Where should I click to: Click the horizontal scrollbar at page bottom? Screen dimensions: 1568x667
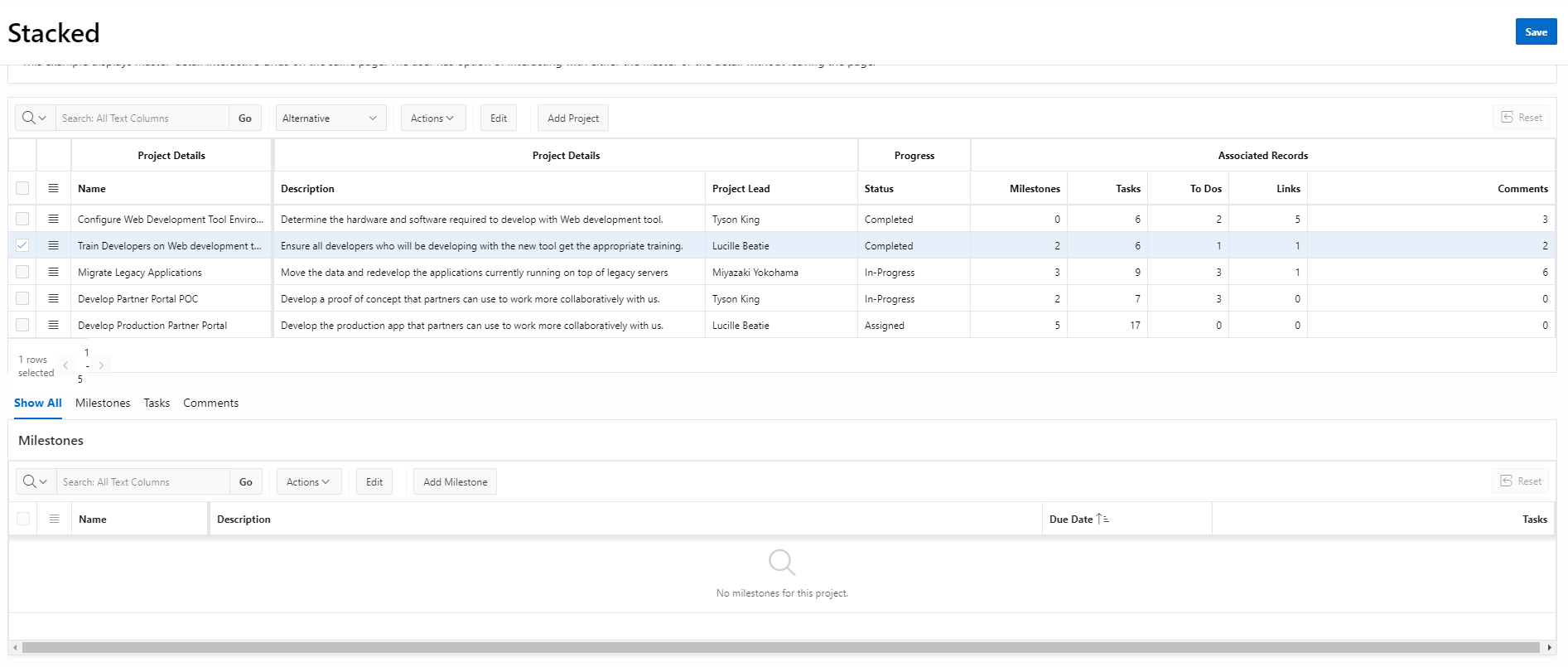click(x=781, y=647)
